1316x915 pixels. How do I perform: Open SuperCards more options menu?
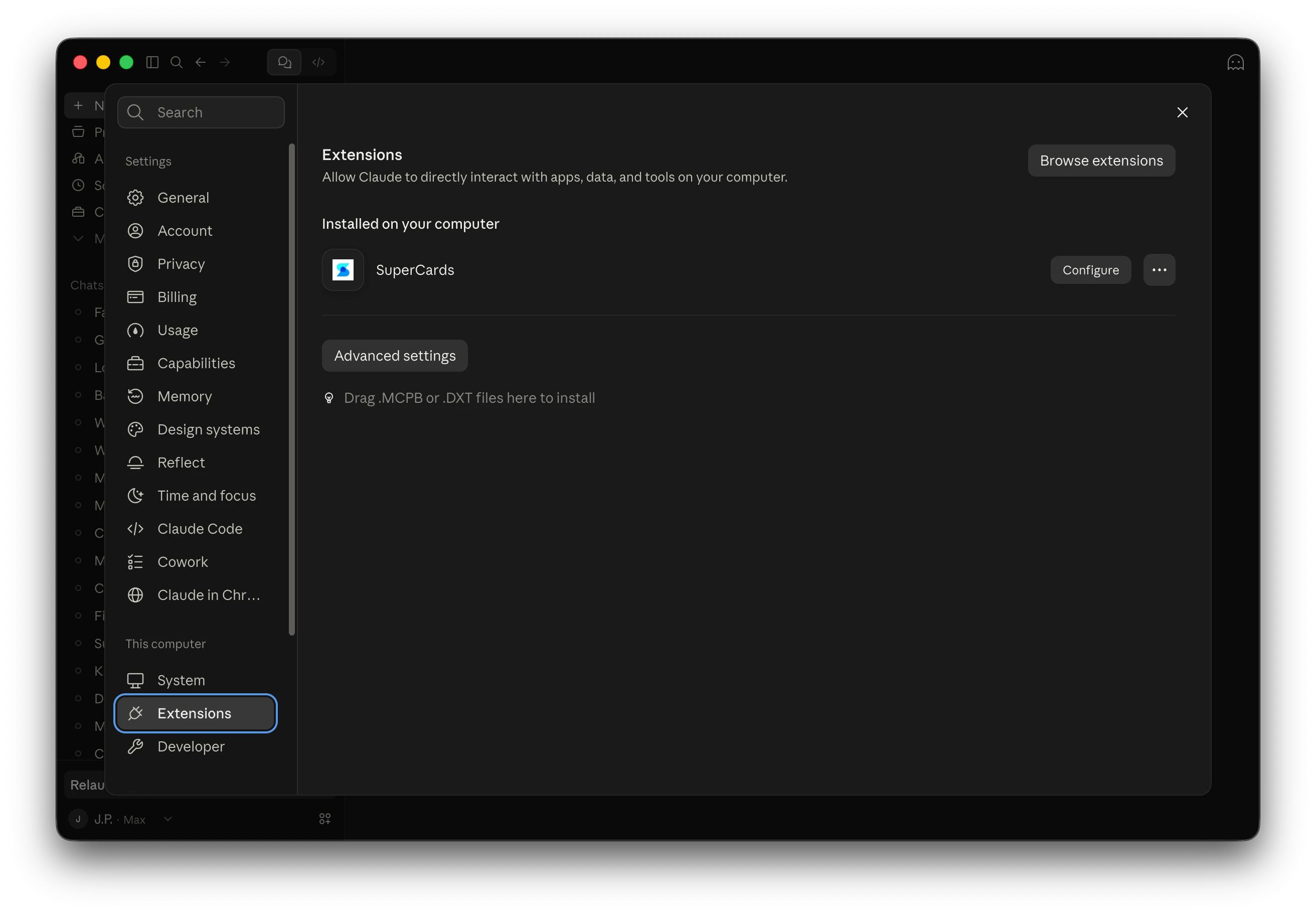1159,270
